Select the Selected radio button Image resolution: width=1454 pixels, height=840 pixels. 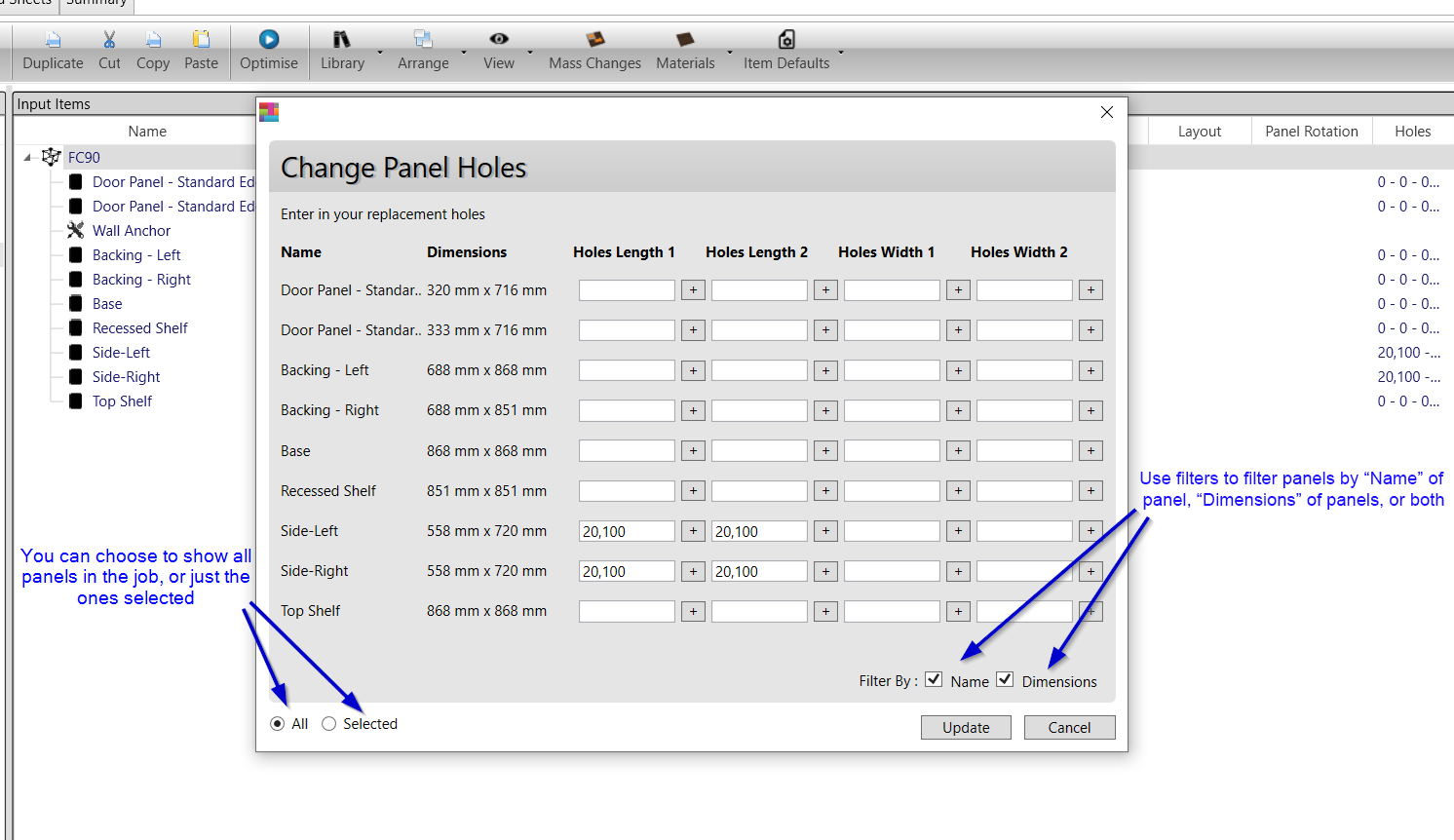tap(329, 724)
